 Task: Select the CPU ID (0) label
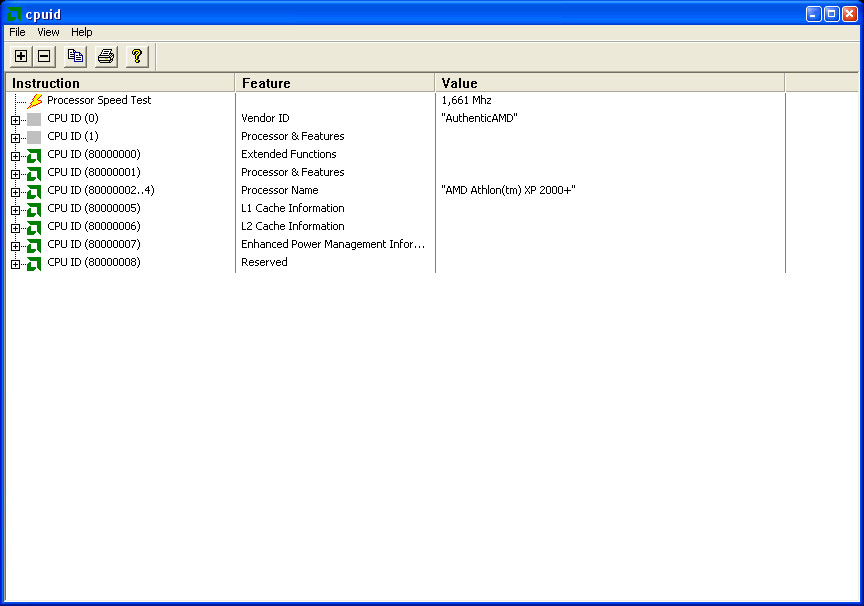(x=73, y=118)
